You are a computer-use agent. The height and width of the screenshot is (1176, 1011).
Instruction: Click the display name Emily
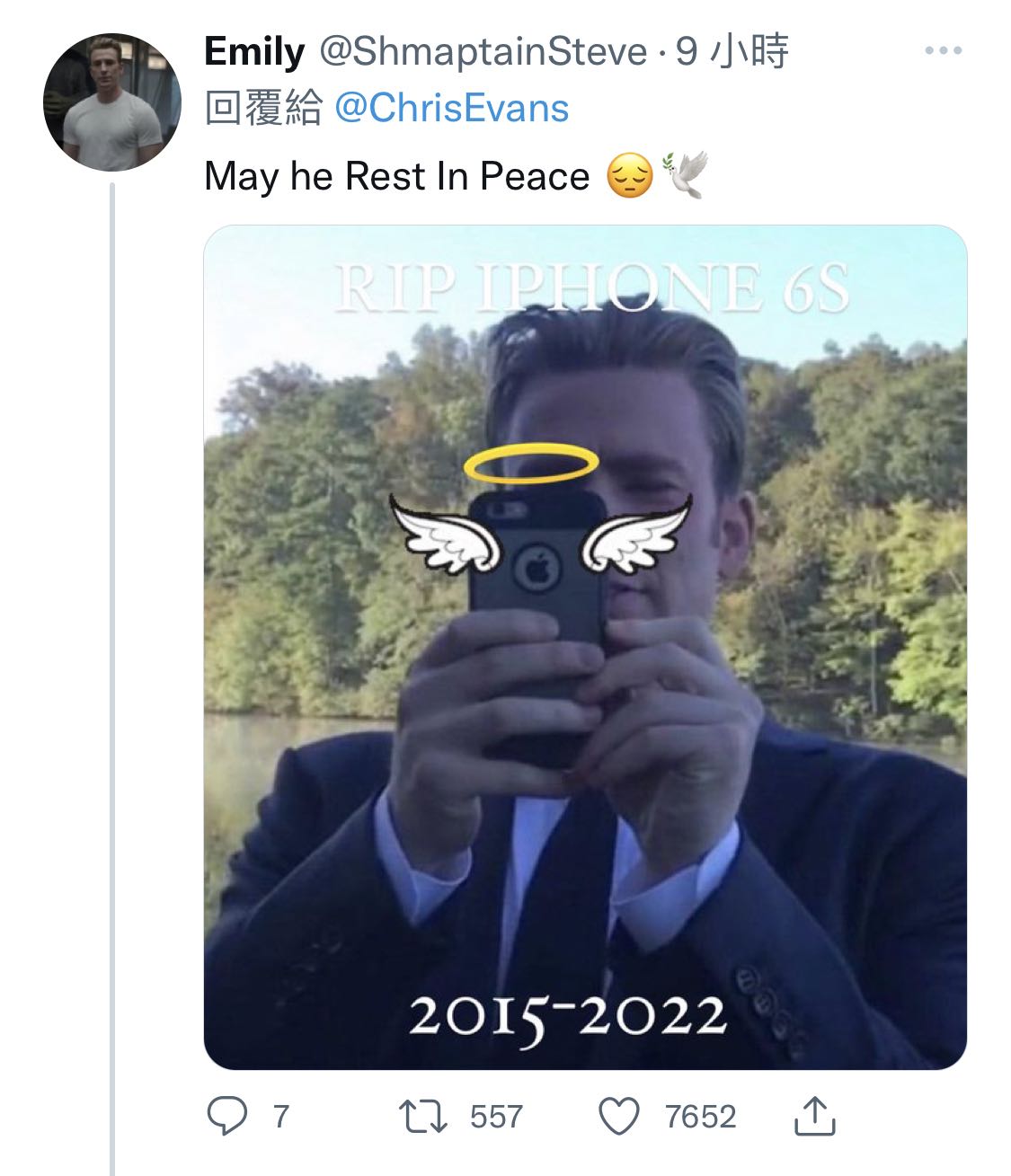(x=254, y=52)
